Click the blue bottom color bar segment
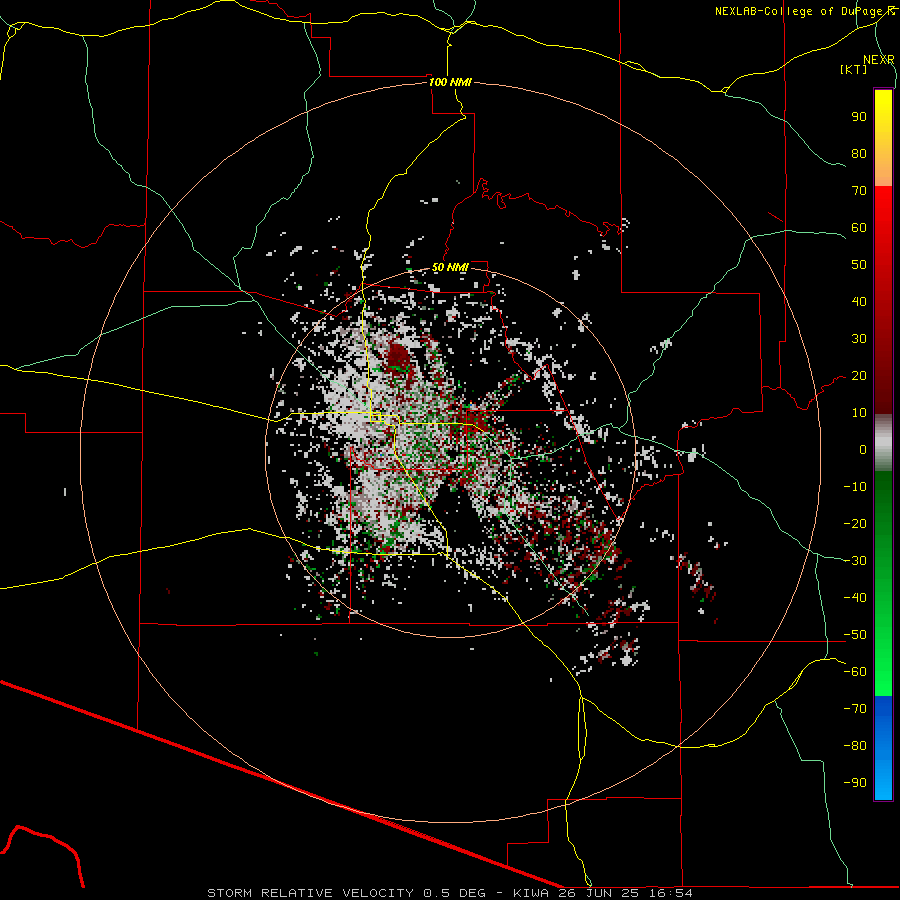 point(883,747)
